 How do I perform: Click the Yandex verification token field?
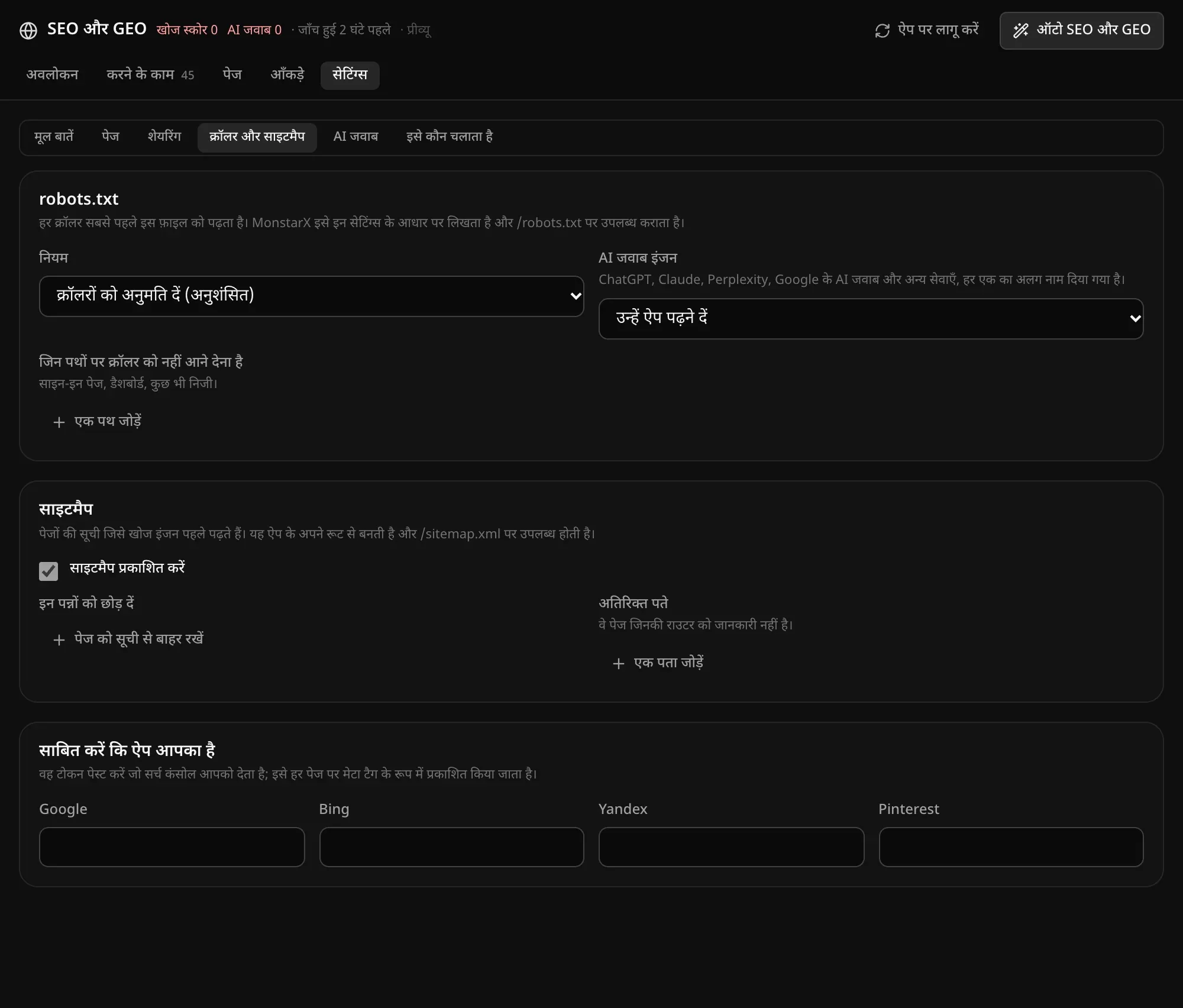(x=731, y=847)
